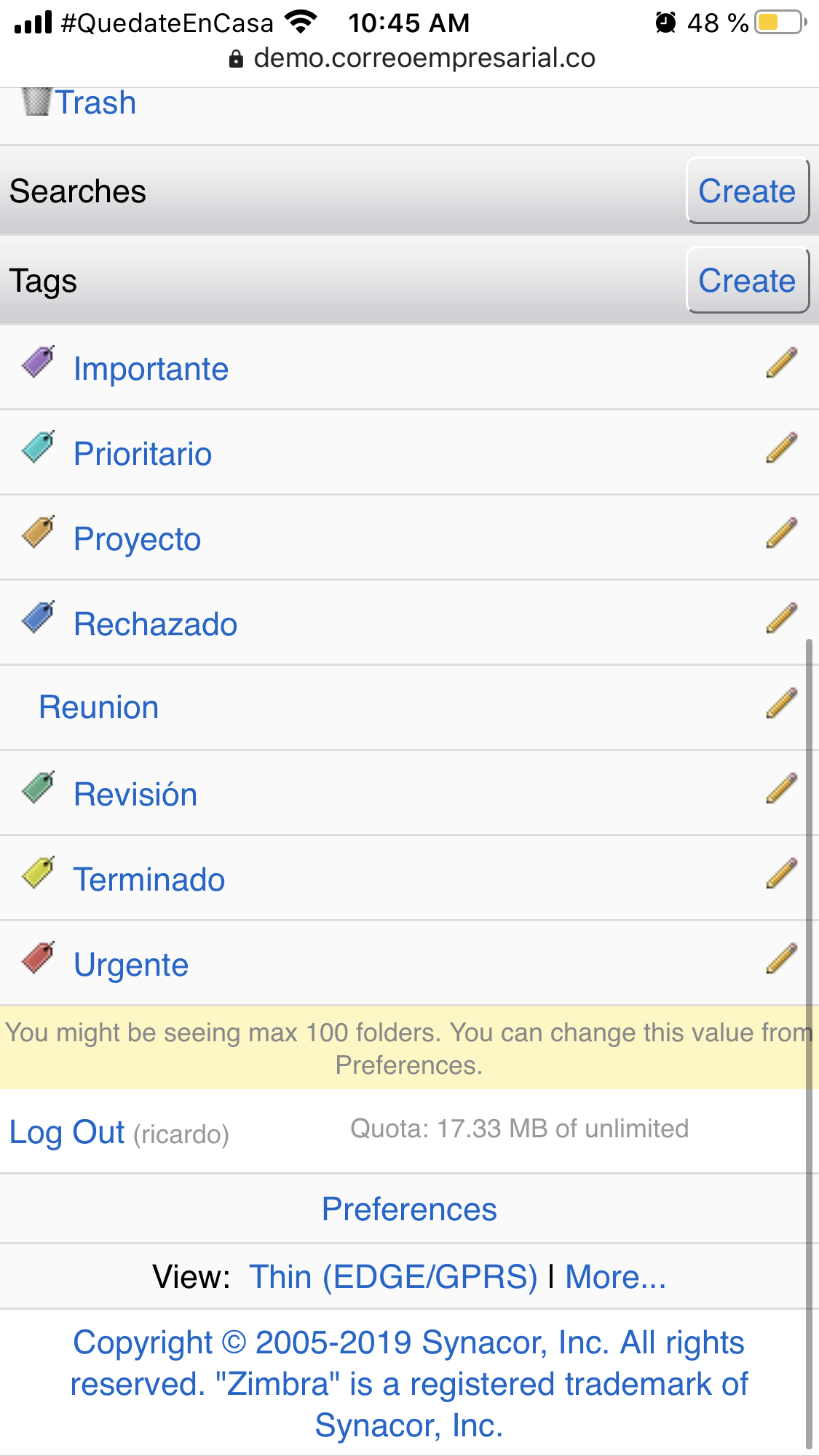Open messages tagged Terminado
The width and height of the screenshot is (819, 1456).
[149, 880]
